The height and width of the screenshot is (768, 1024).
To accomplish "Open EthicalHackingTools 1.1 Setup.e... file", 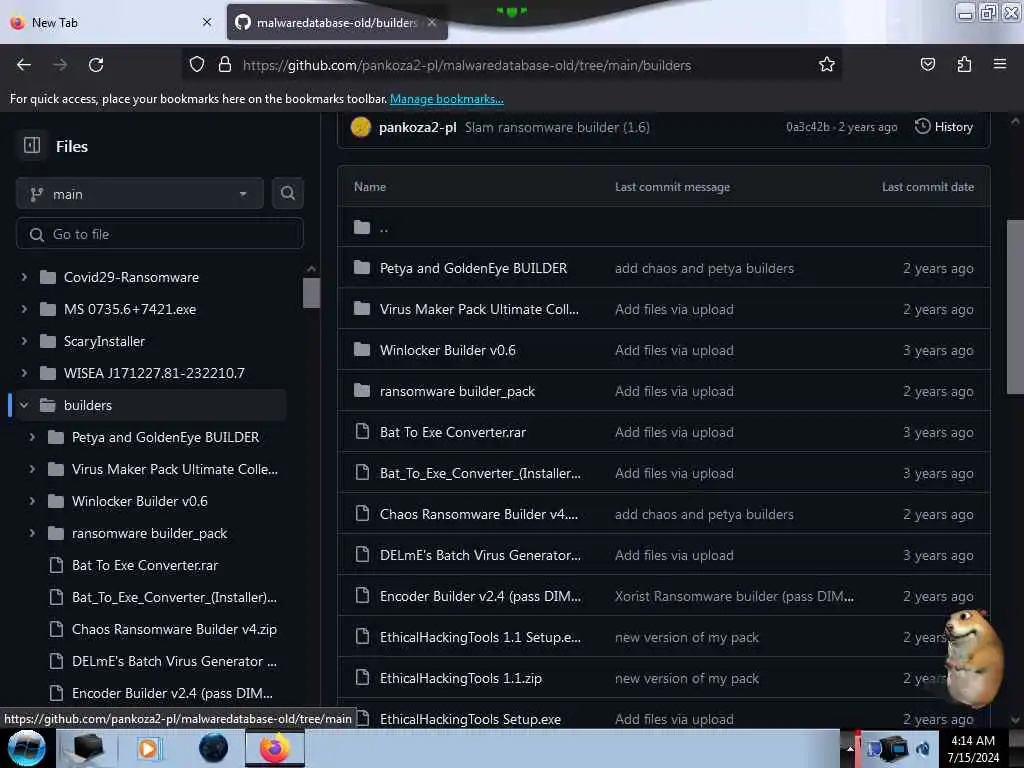I will pos(480,637).
